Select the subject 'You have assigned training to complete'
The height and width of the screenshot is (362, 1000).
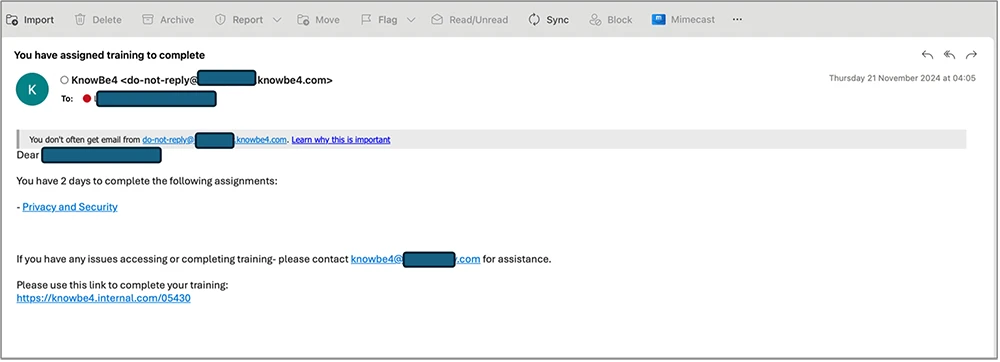109,55
